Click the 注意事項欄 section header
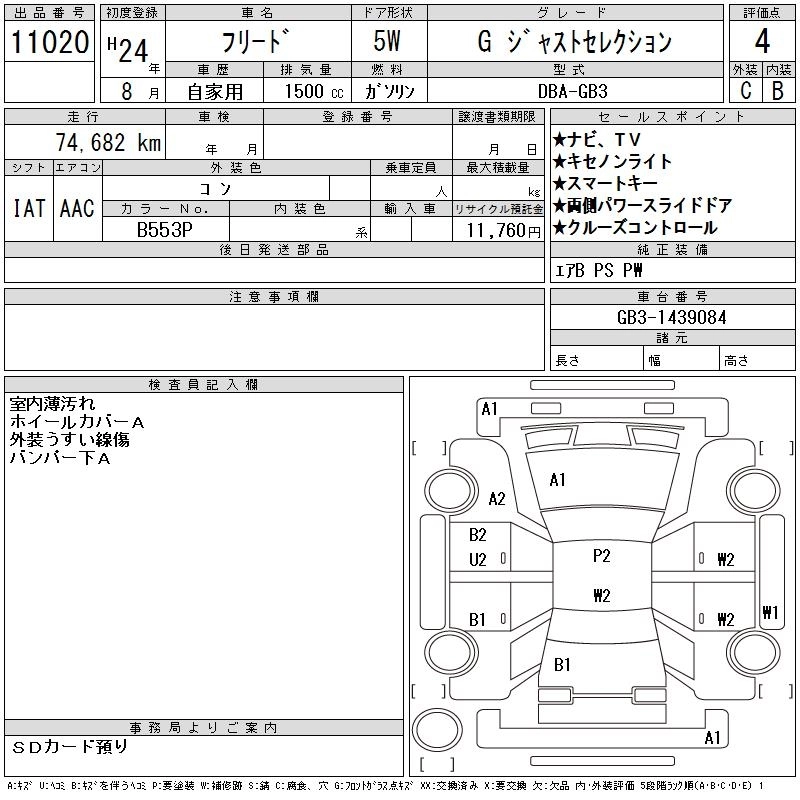Screen dimensions: 800x800 point(274,296)
